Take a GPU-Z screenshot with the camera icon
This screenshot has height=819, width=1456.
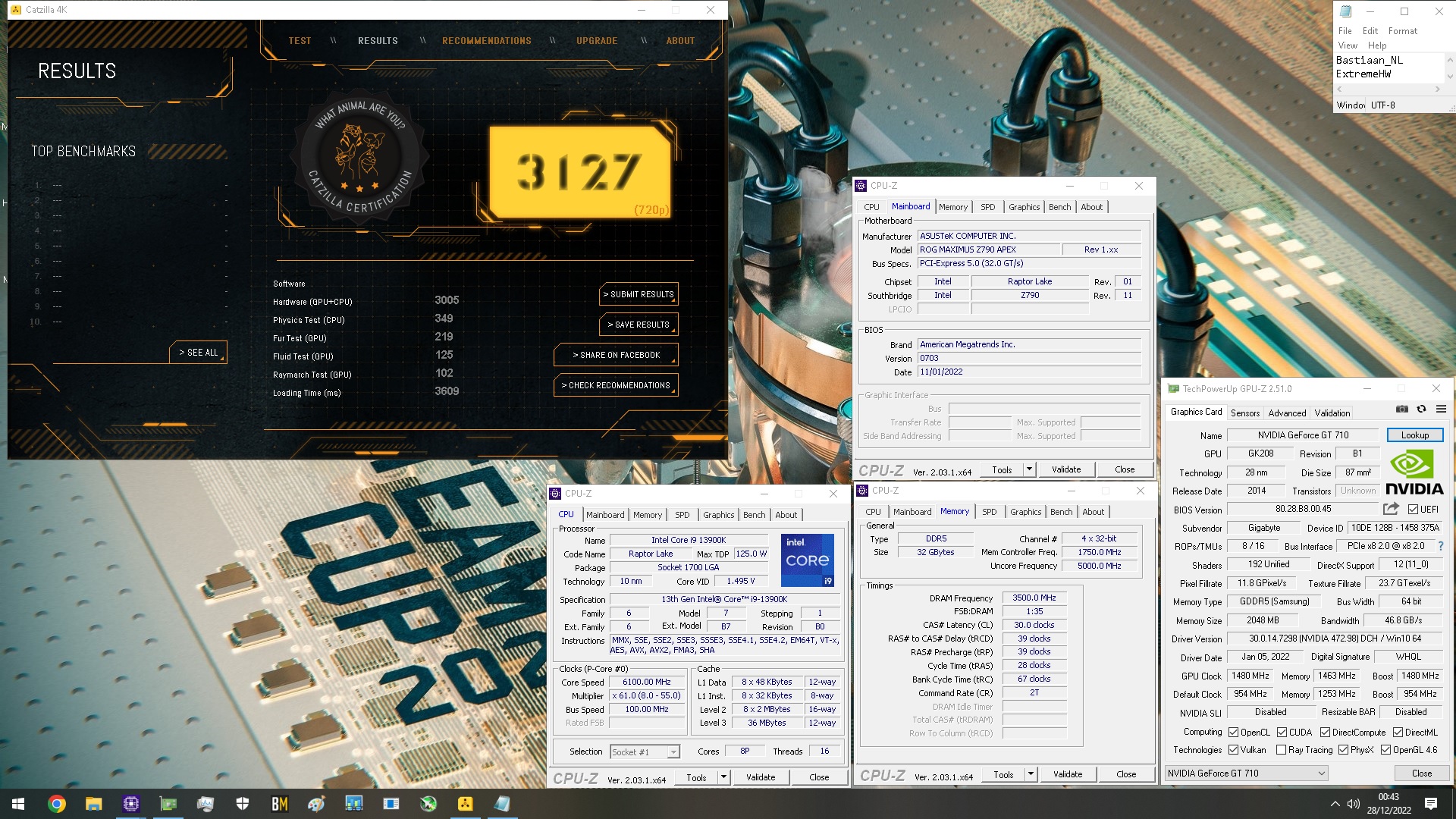click(1402, 409)
